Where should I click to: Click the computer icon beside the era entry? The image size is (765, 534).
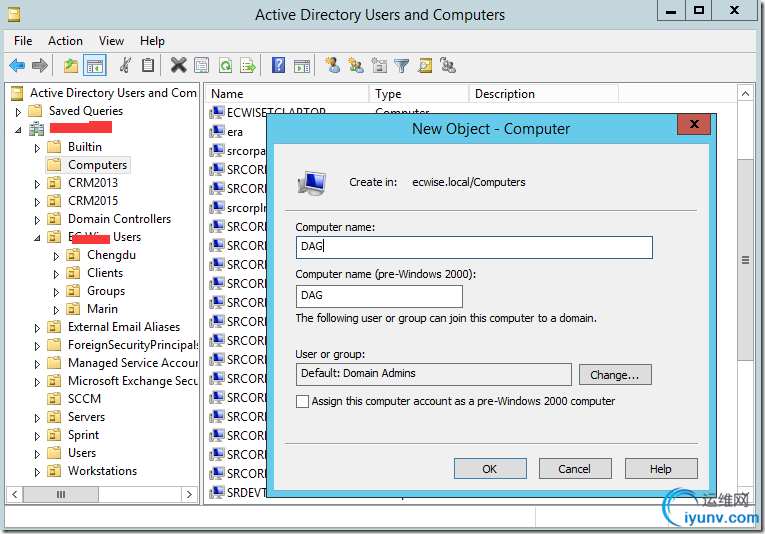tap(217, 132)
